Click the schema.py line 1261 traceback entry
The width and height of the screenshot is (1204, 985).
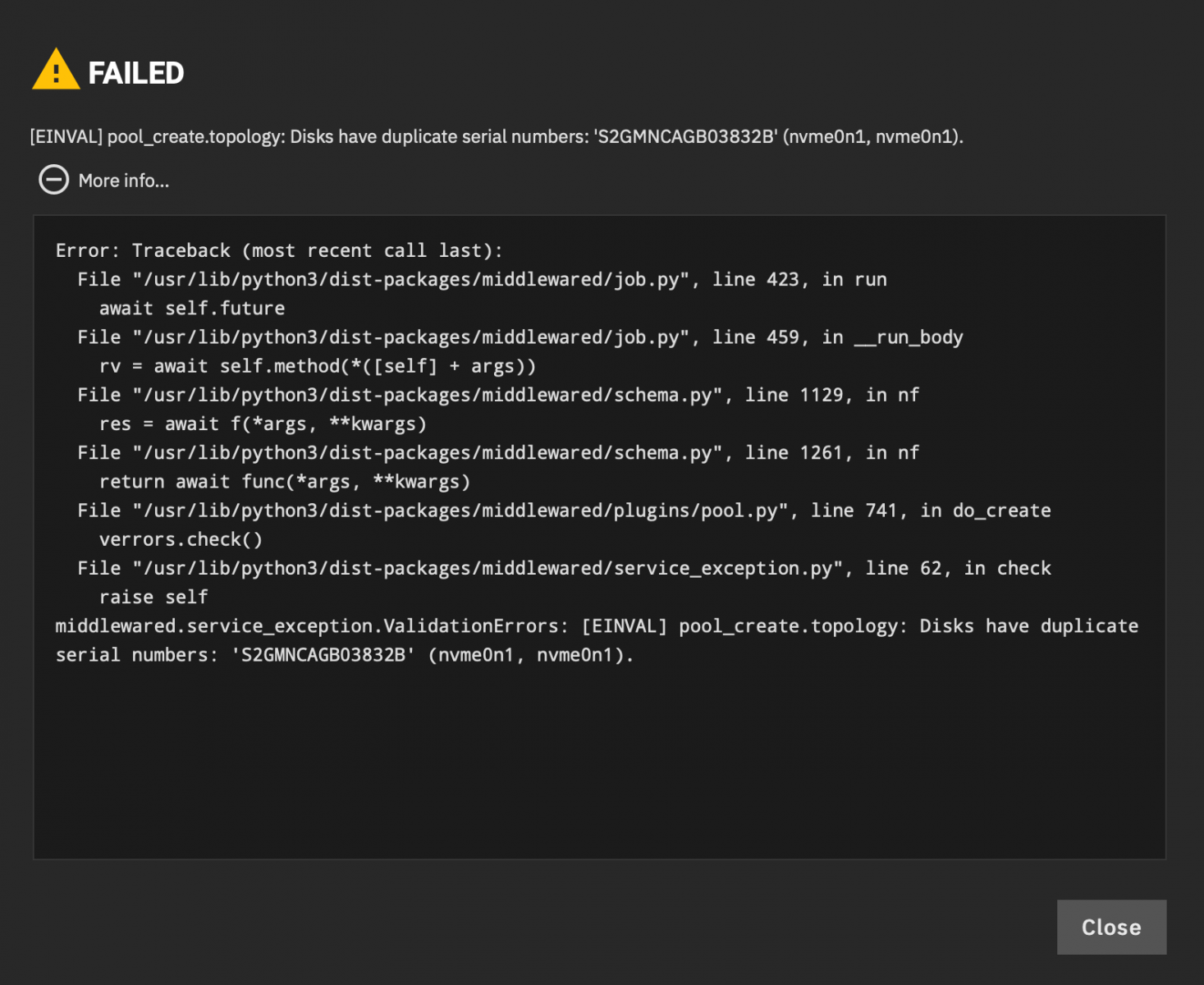(498, 452)
